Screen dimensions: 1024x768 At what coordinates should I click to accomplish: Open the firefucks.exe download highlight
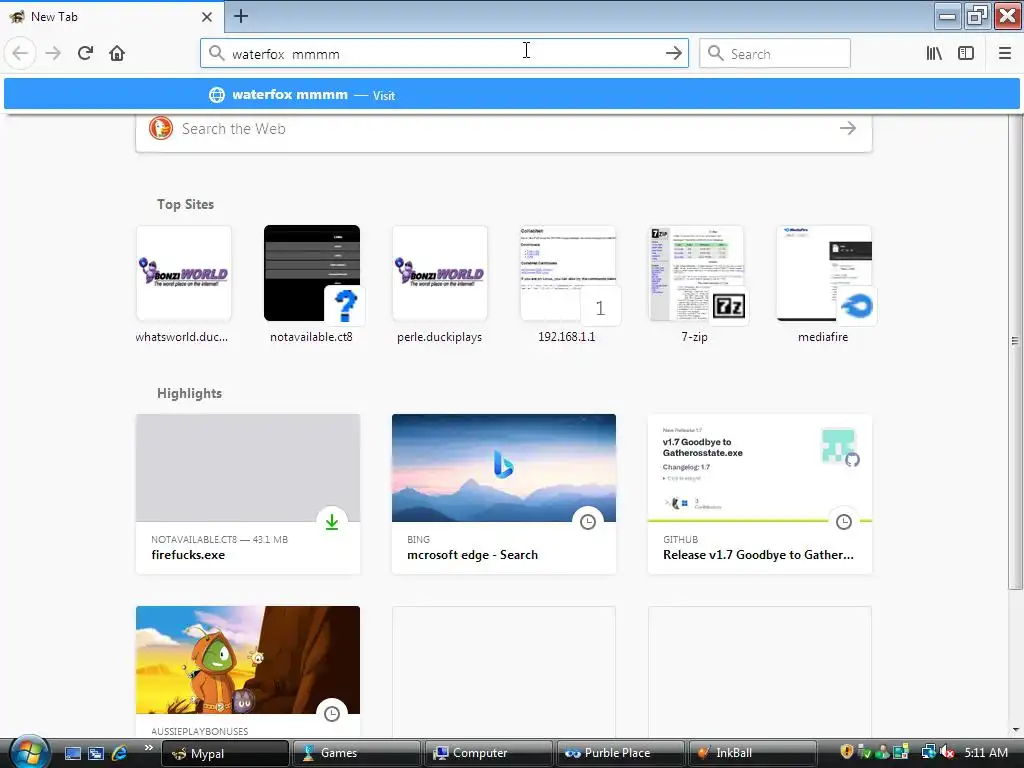click(x=248, y=494)
